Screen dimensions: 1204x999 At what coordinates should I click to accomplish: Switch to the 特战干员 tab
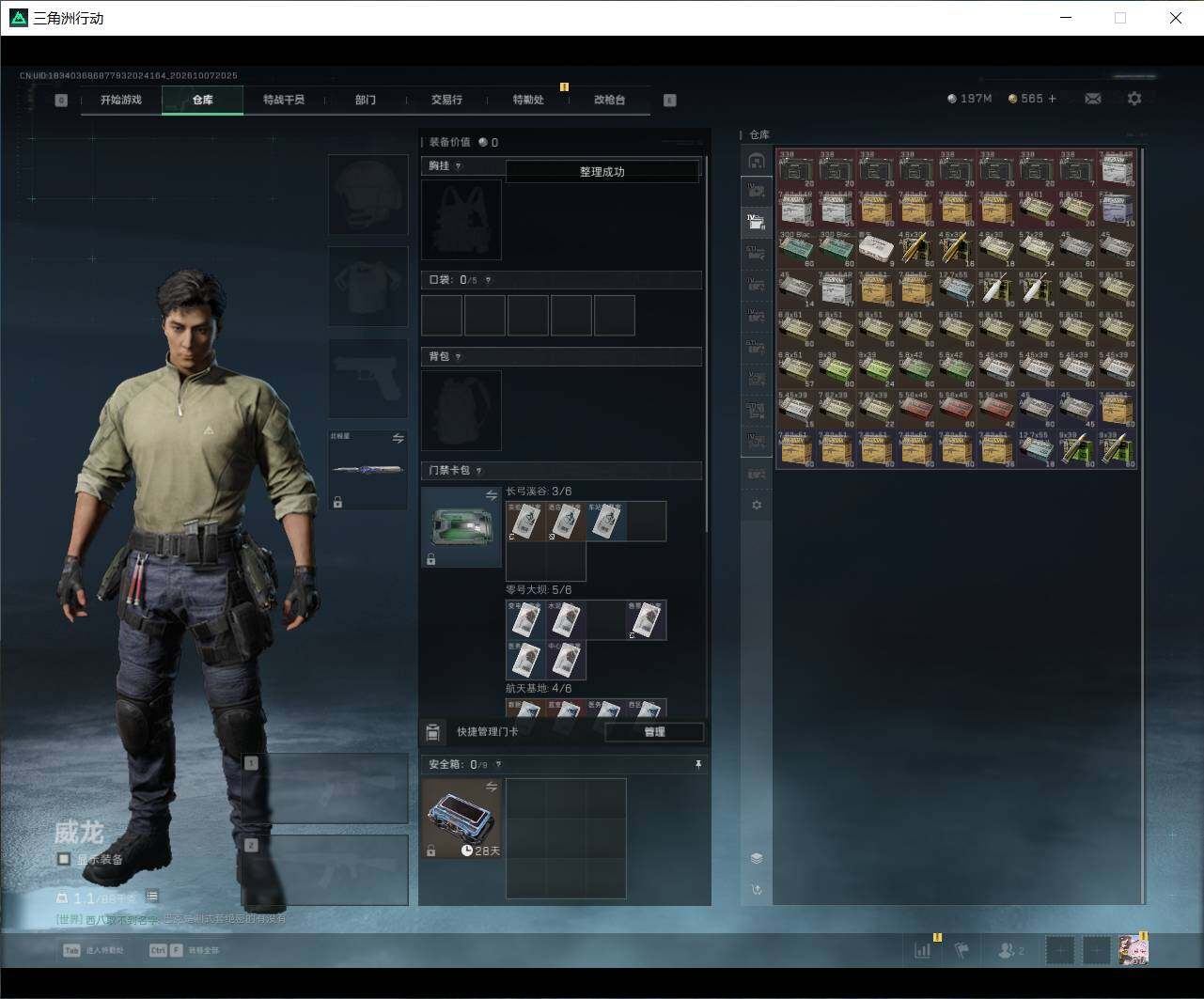(x=284, y=100)
